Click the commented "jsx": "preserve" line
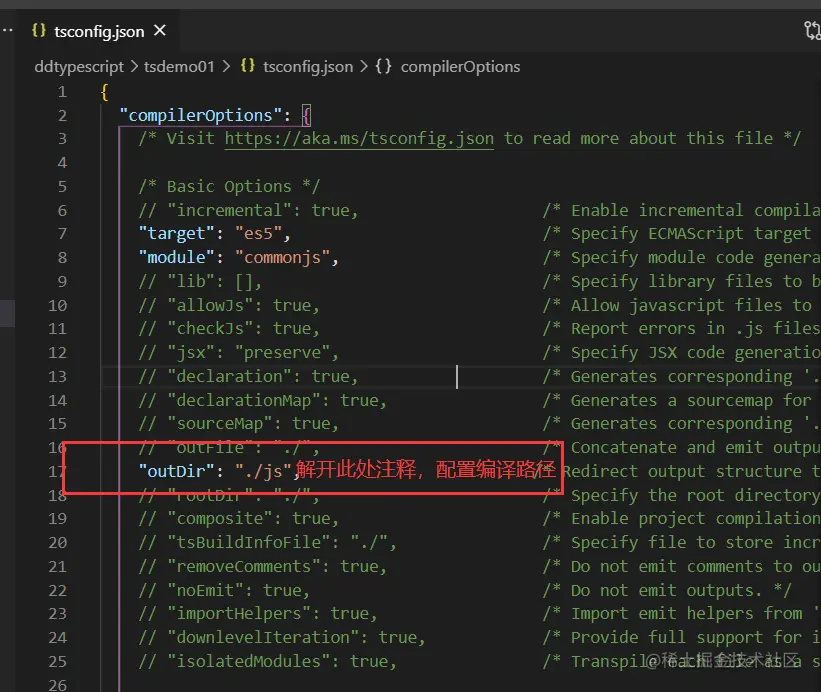Viewport: 821px width, 692px height. click(x=239, y=353)
